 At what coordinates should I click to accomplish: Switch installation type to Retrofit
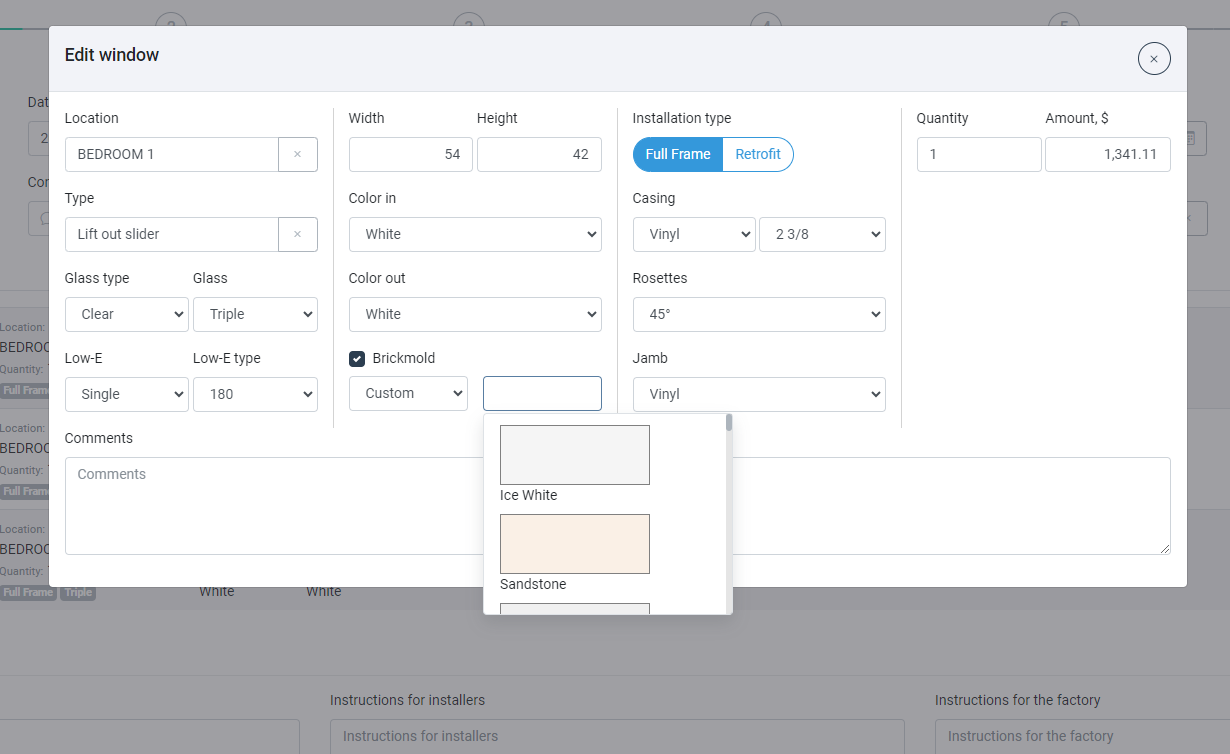coord(758,154)
